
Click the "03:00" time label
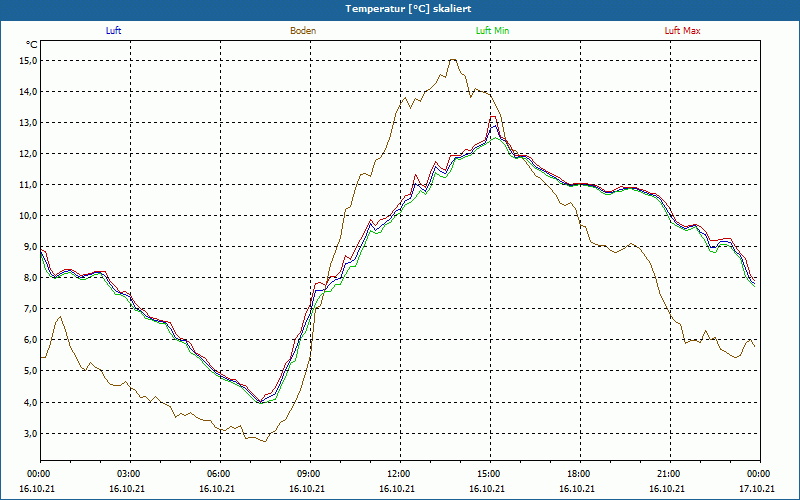(x=128, y=474)
